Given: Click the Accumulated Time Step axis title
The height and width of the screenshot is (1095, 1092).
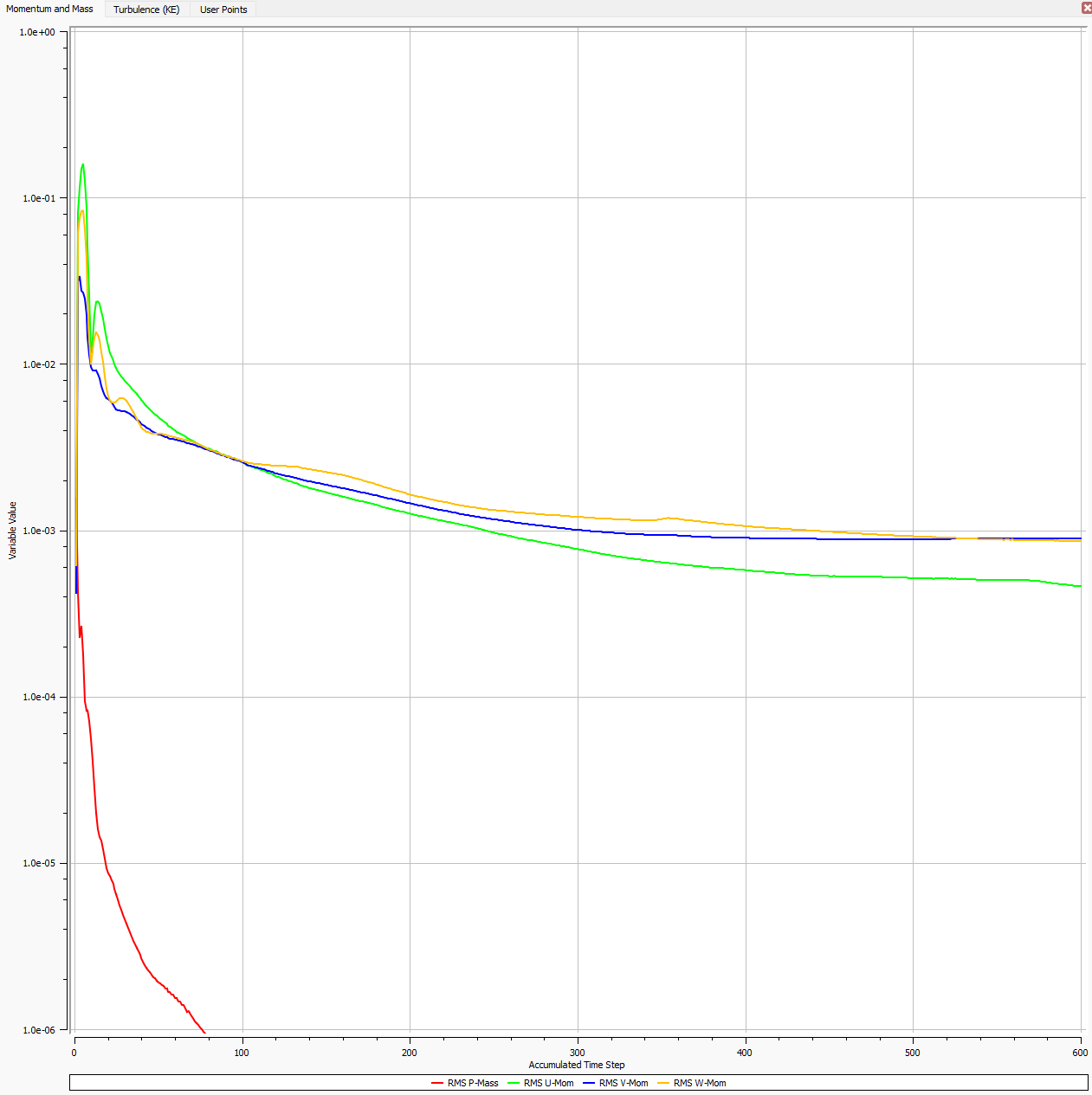Looking at the screenshot, I should [x=577, y=1065].
